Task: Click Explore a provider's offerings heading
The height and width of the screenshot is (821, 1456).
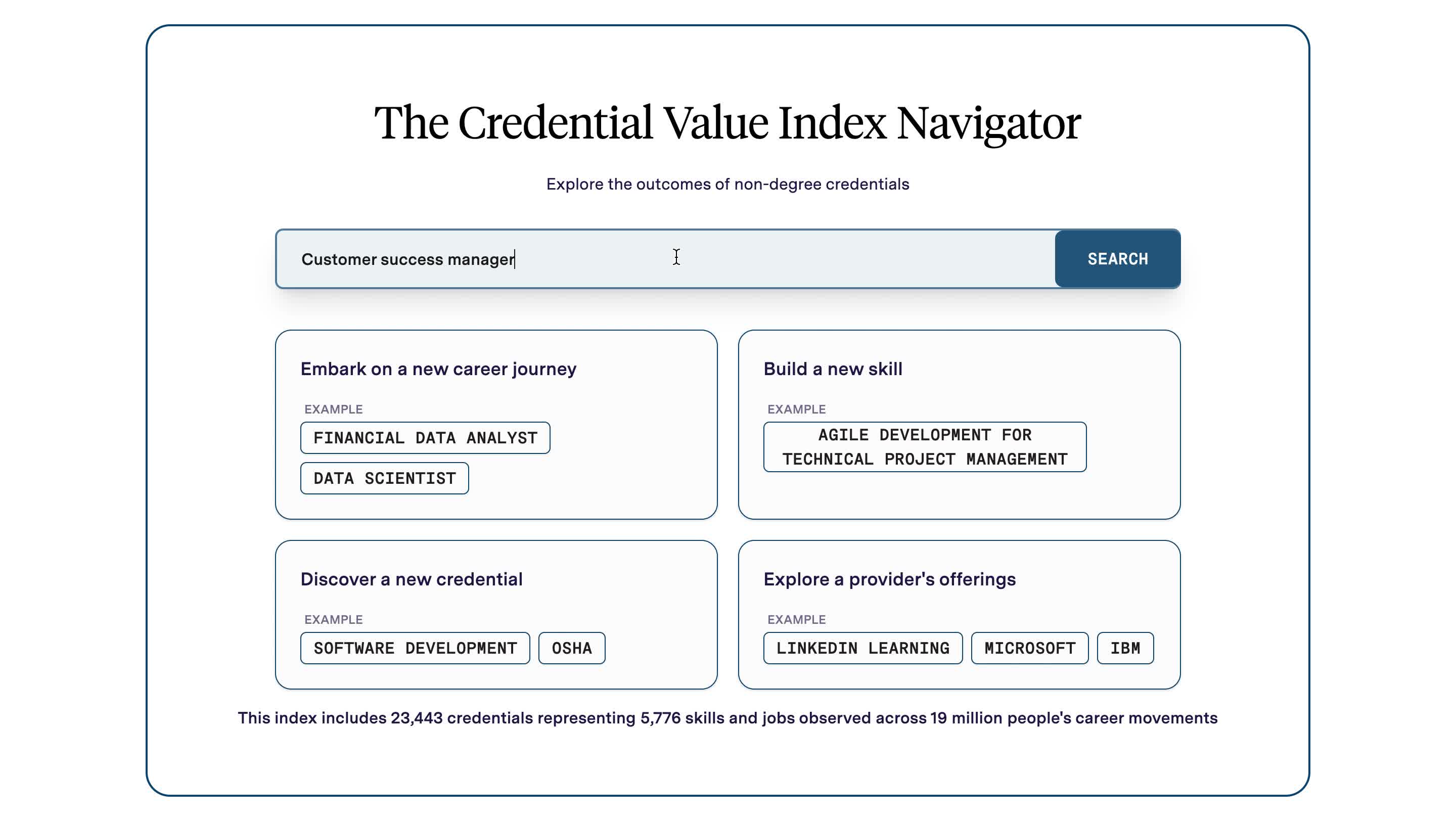Action: 890,579
